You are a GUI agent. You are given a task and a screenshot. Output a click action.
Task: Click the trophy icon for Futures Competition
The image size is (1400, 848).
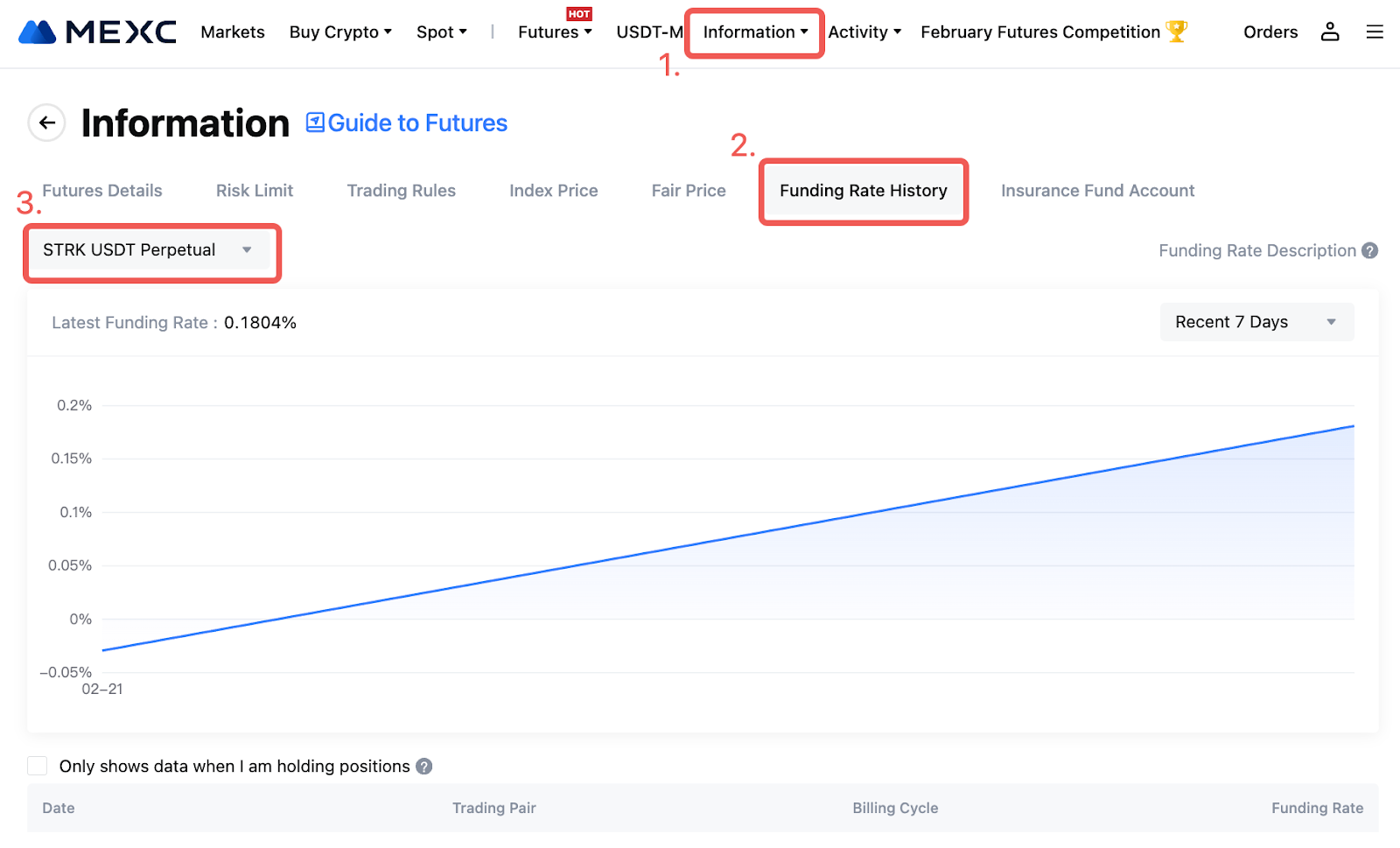click(1177, 32)
